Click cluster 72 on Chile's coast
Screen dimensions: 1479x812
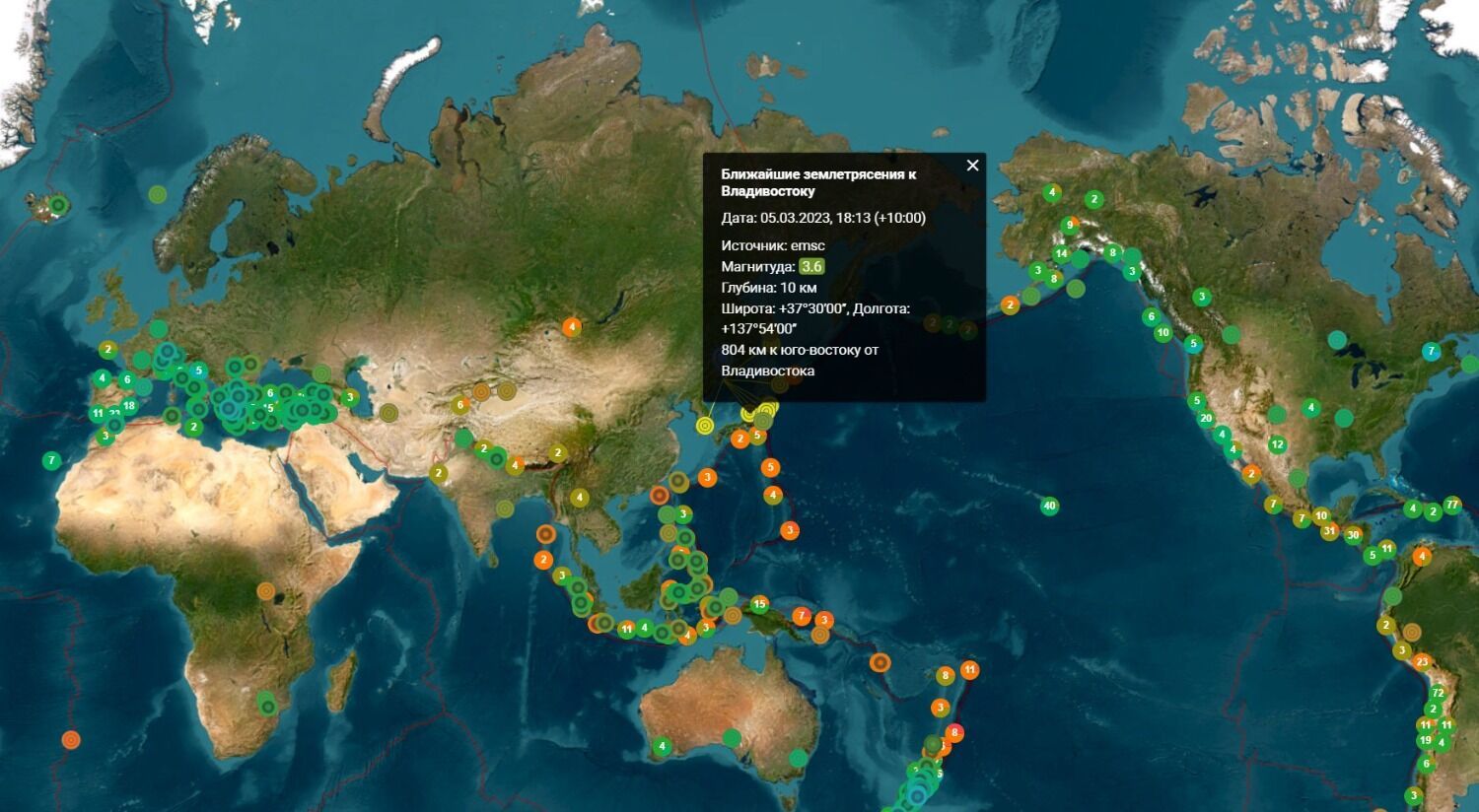(1438, 693)
